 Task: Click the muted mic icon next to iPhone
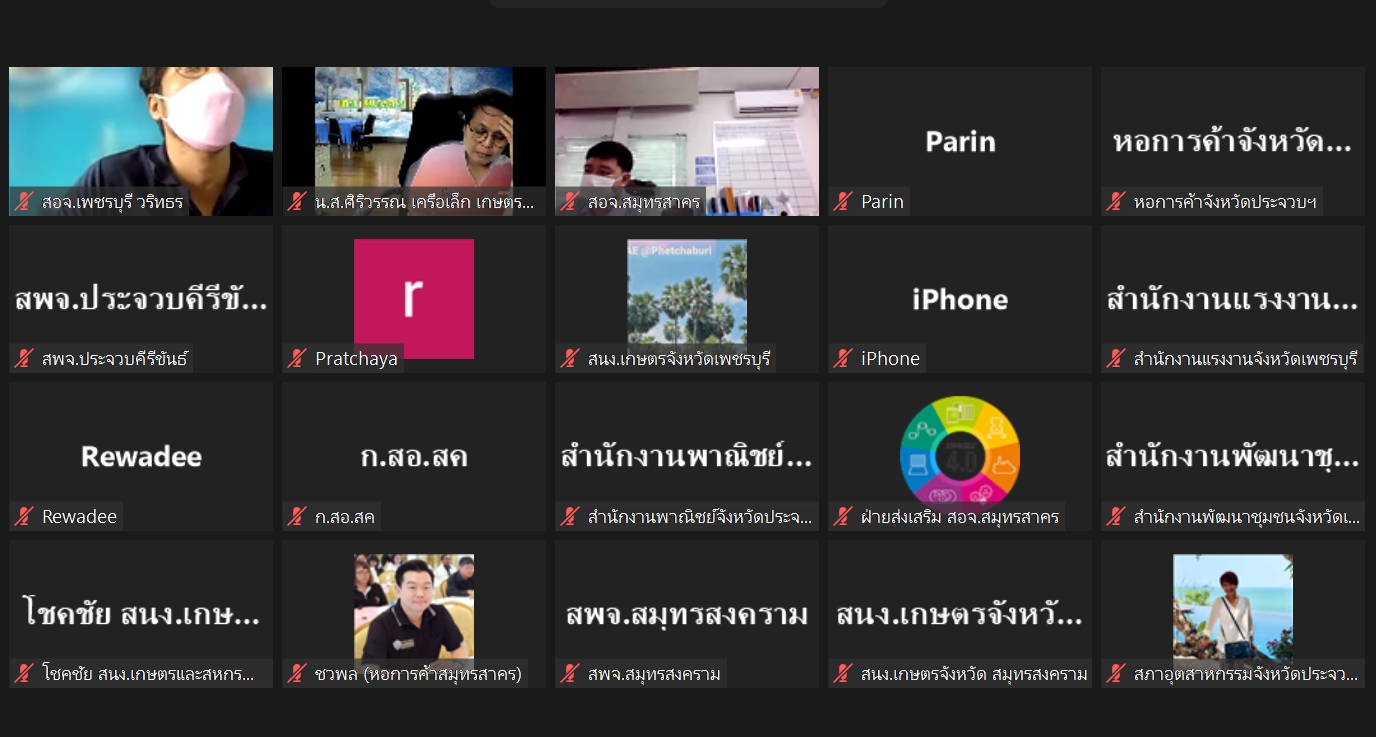click(843, 359)
